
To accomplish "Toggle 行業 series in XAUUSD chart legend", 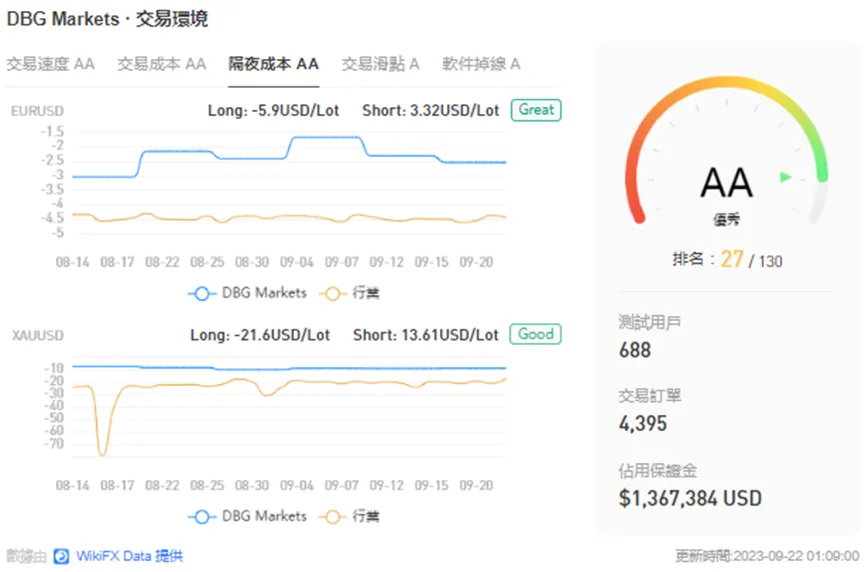I will pos(350,516).
